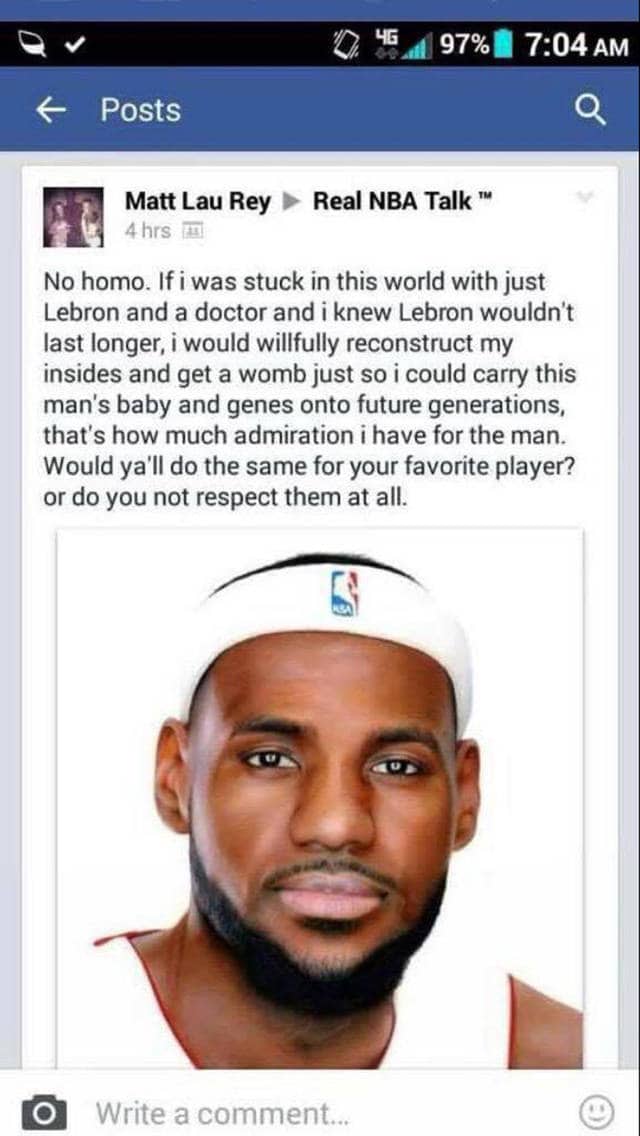
Task: Tap the 7:04 AM clock in status bar
Action: click(574, 46)
